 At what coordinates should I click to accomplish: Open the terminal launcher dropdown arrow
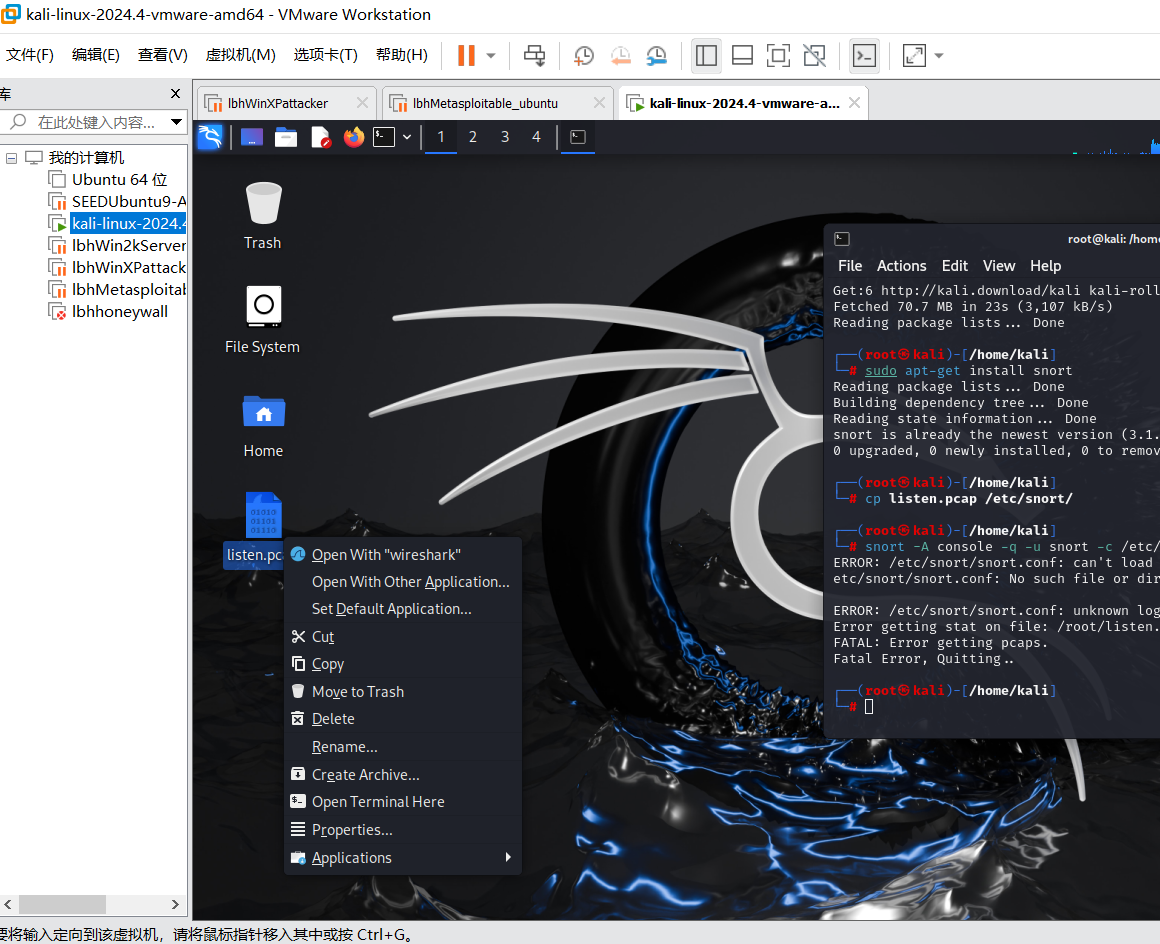pyautogui.click(x=407, y=137)
